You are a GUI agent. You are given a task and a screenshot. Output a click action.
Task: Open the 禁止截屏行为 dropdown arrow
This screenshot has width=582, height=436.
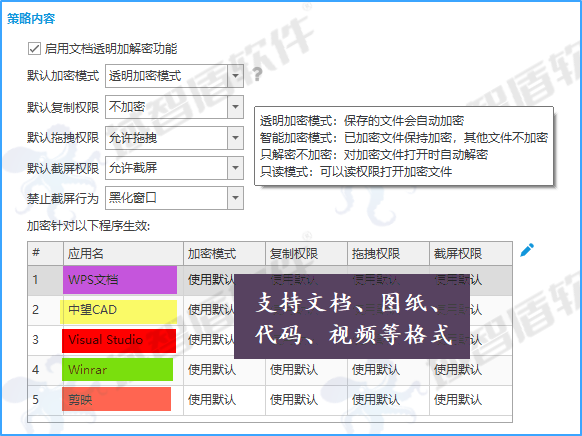235,198
